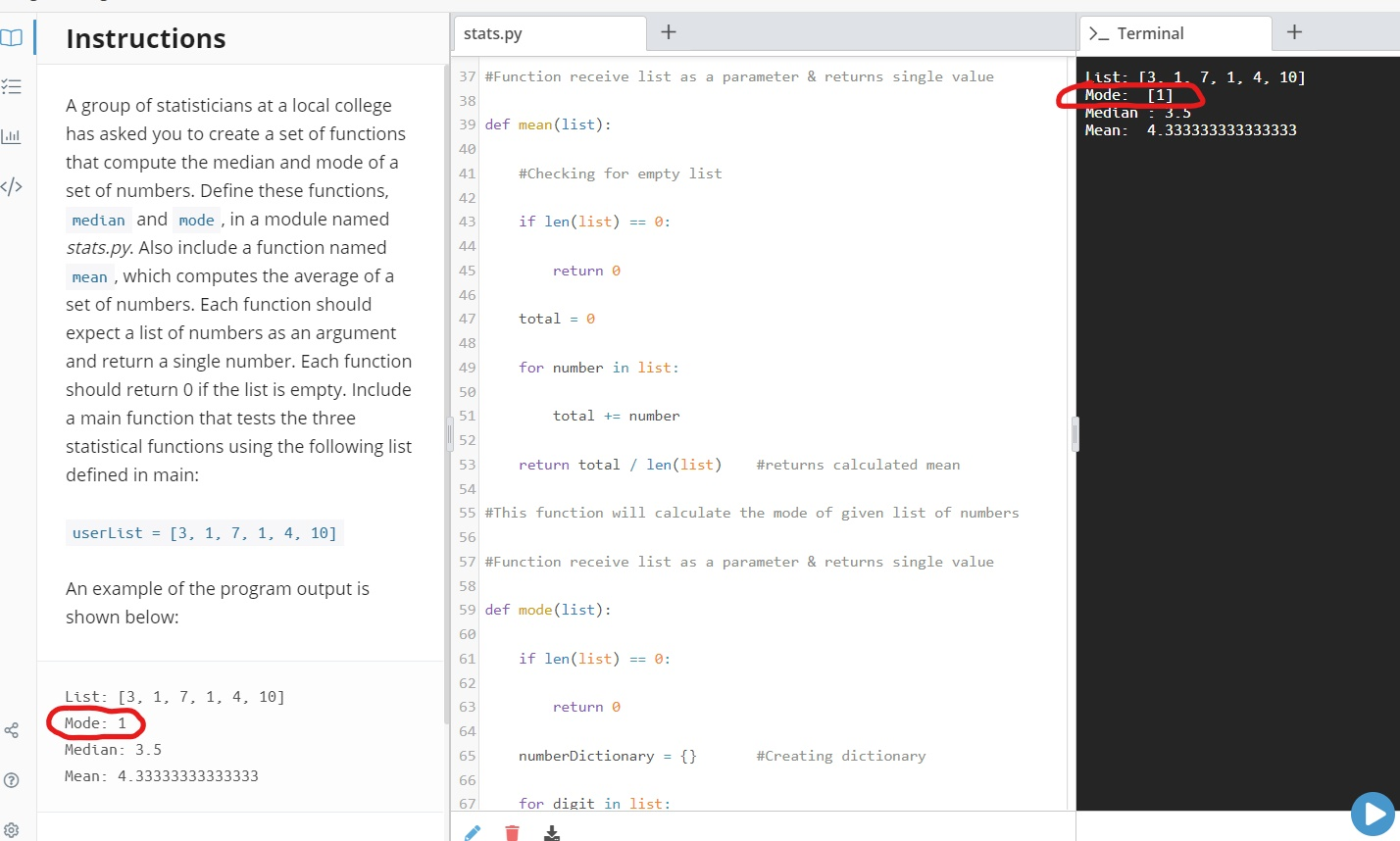Open the settings gear icon

tap(11, 830)
